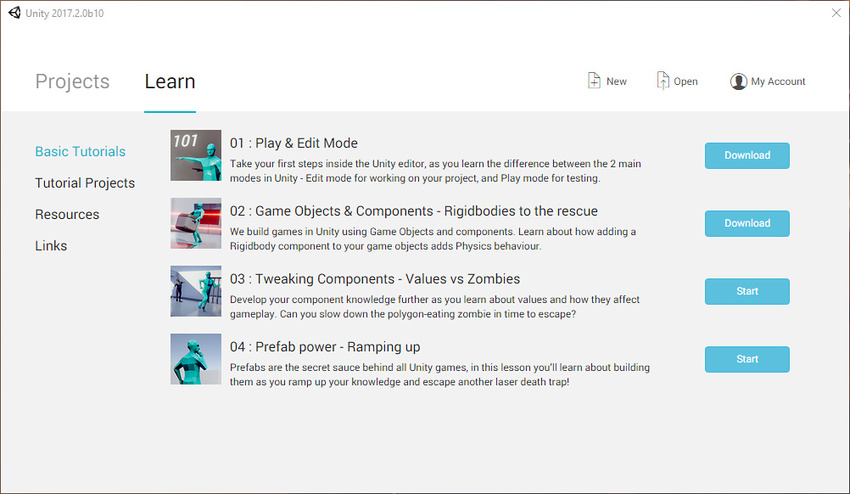The height and width of the screenshot is (494, 850).
Task: Click the New project document icon
Action: point(594,81)
